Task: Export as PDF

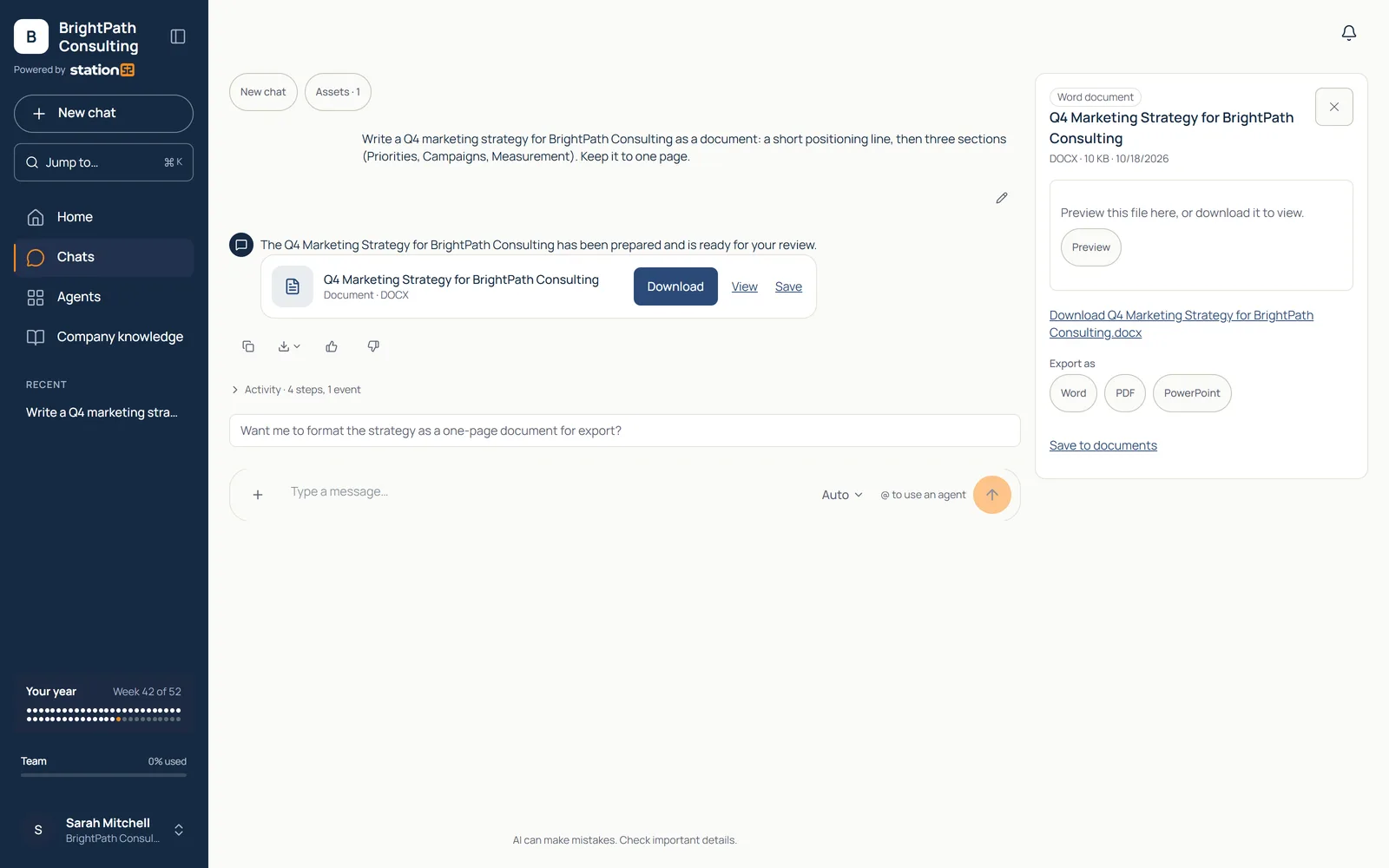Action: (1125, 393)
